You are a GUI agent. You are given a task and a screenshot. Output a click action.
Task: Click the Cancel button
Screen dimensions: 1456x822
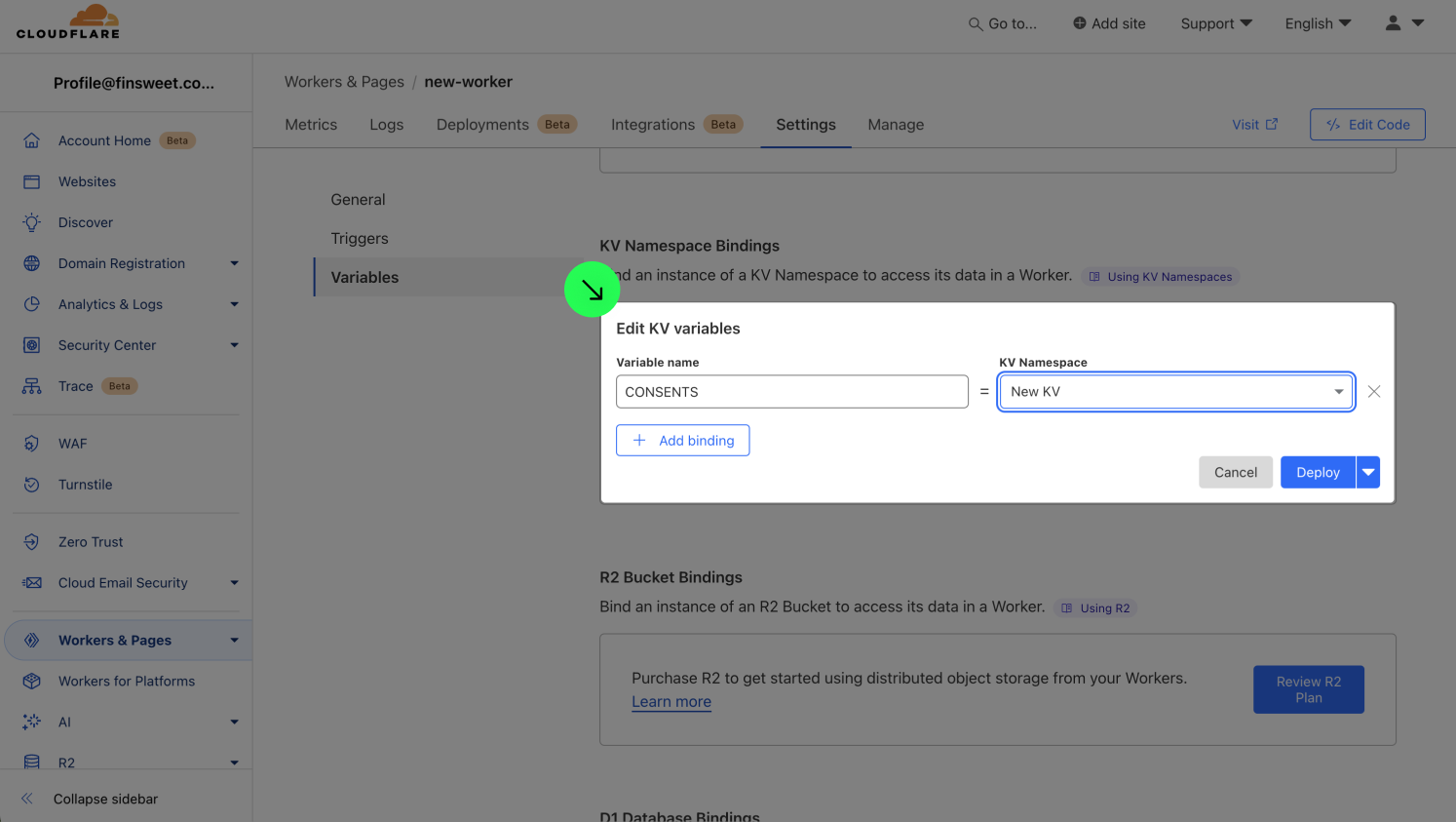tap(1236, 472)
